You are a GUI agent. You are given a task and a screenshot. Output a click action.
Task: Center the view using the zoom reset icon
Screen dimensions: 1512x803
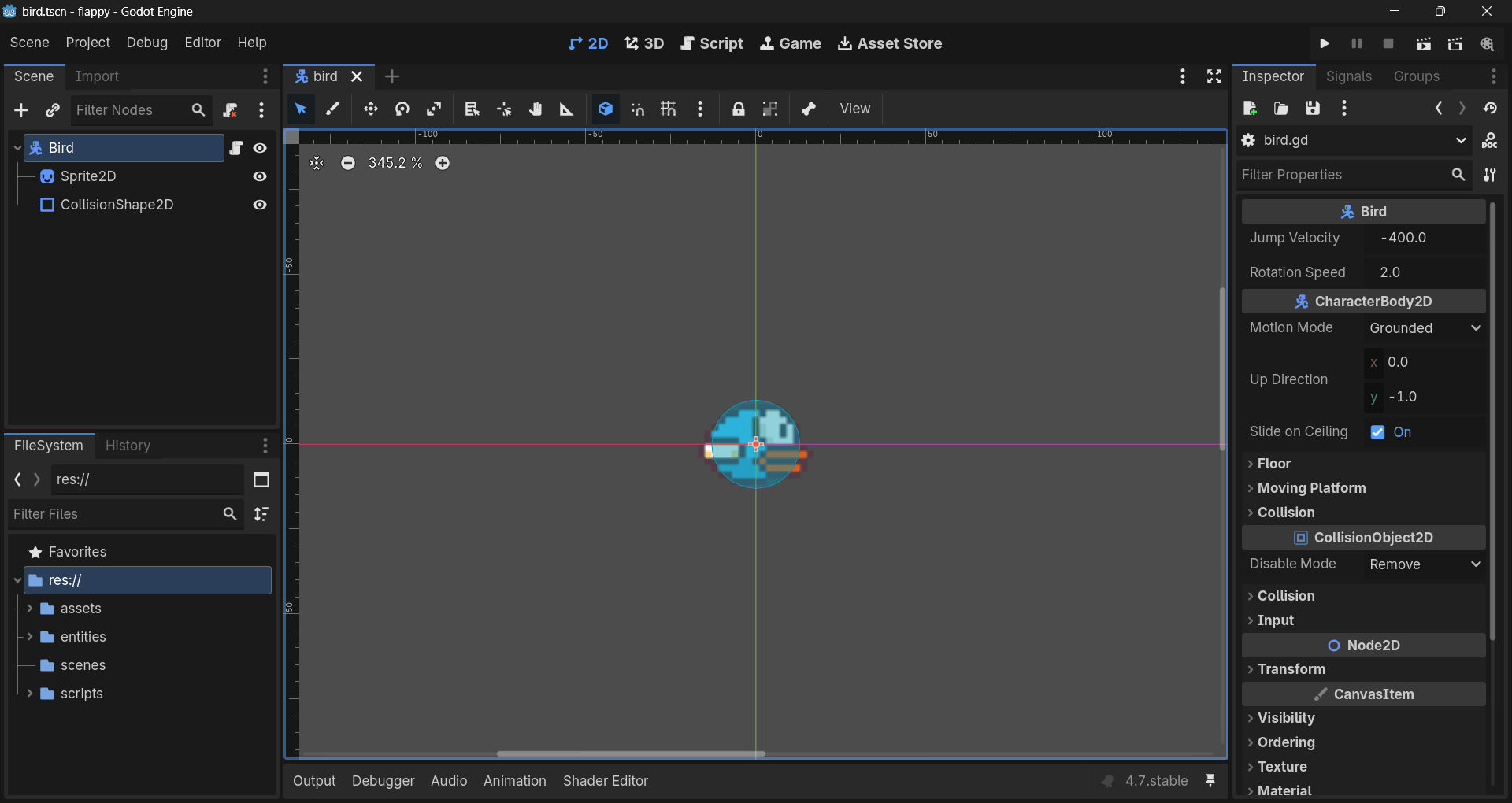coord(317,163)
